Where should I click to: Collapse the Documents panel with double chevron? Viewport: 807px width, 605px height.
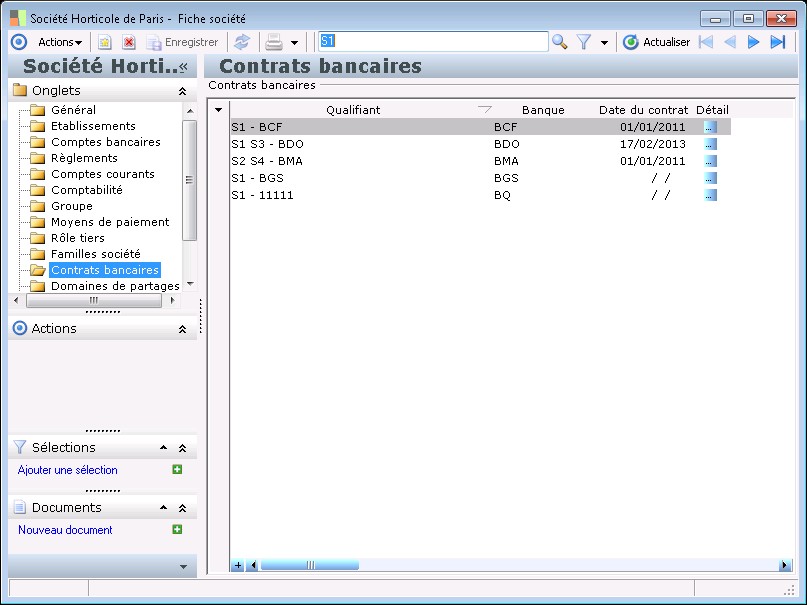182,508
